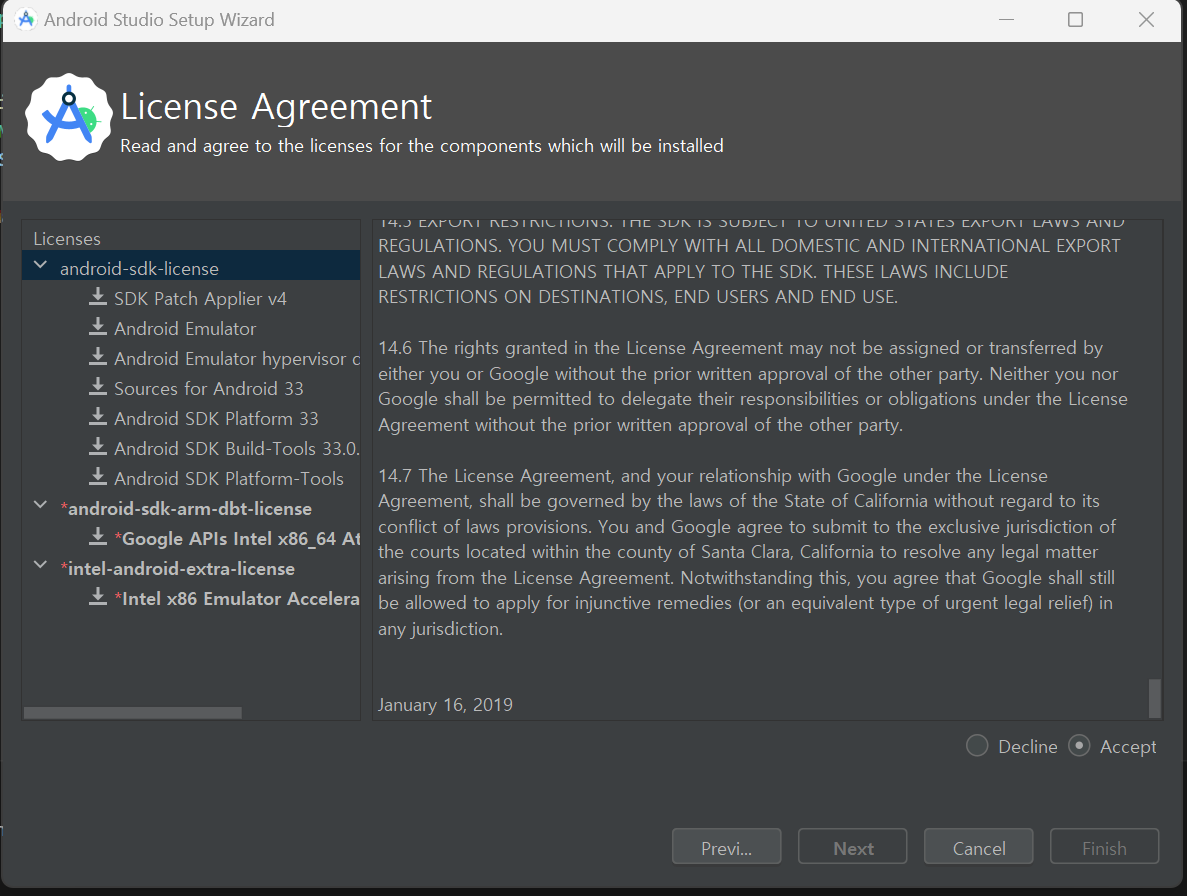
Task: Click the Licenses tree horizontal scrollbar
Action: coord(133,712)
